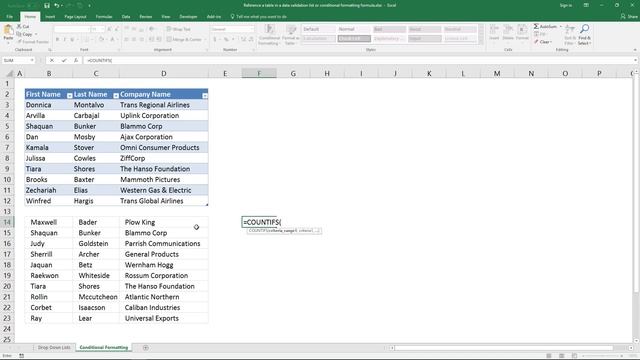Add a new sheet with the plus icon
Image resolution: width=640 pixels, height=360 pixels.
click(146, 348)
